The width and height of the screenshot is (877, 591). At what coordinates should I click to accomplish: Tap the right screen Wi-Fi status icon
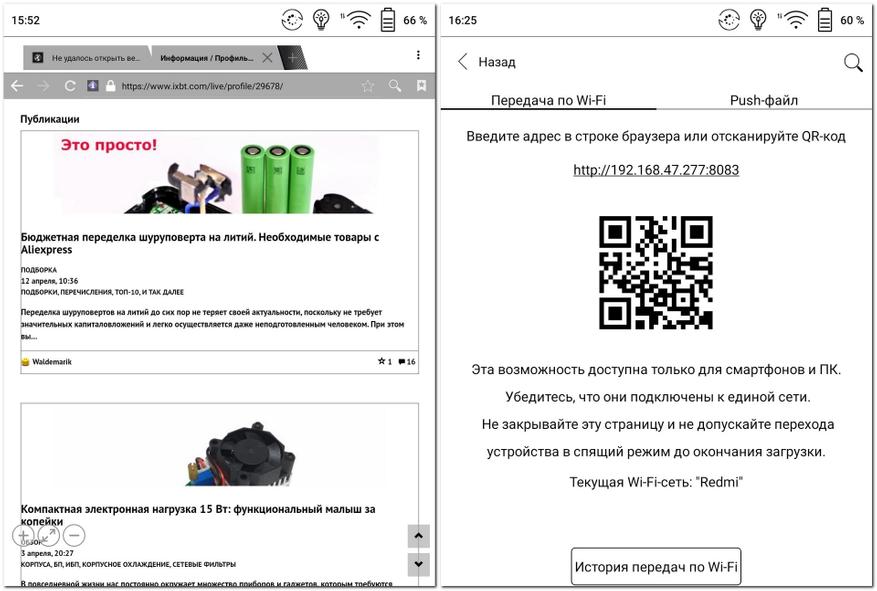click(x=795, y=20)
